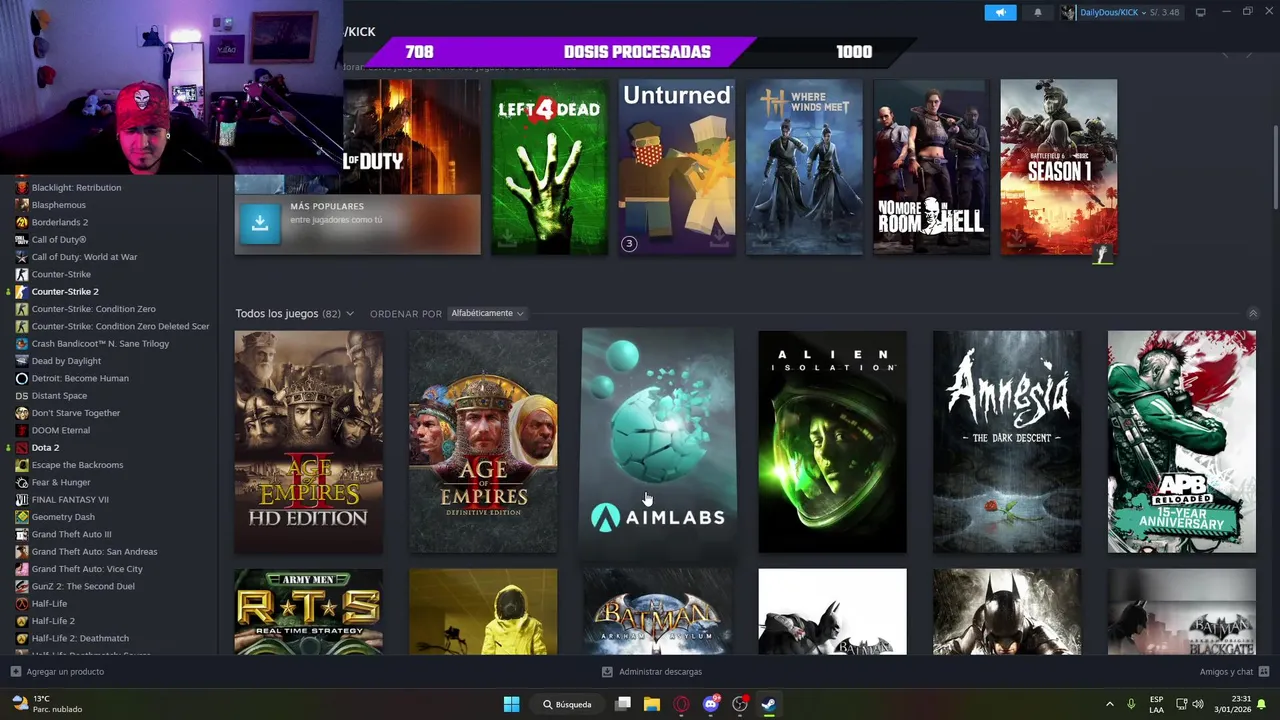The height and width of the screenshot is (720, 1280).
Task: Select Crash Bandicoot N. Sane Trilogy
Action: [100, 344]
